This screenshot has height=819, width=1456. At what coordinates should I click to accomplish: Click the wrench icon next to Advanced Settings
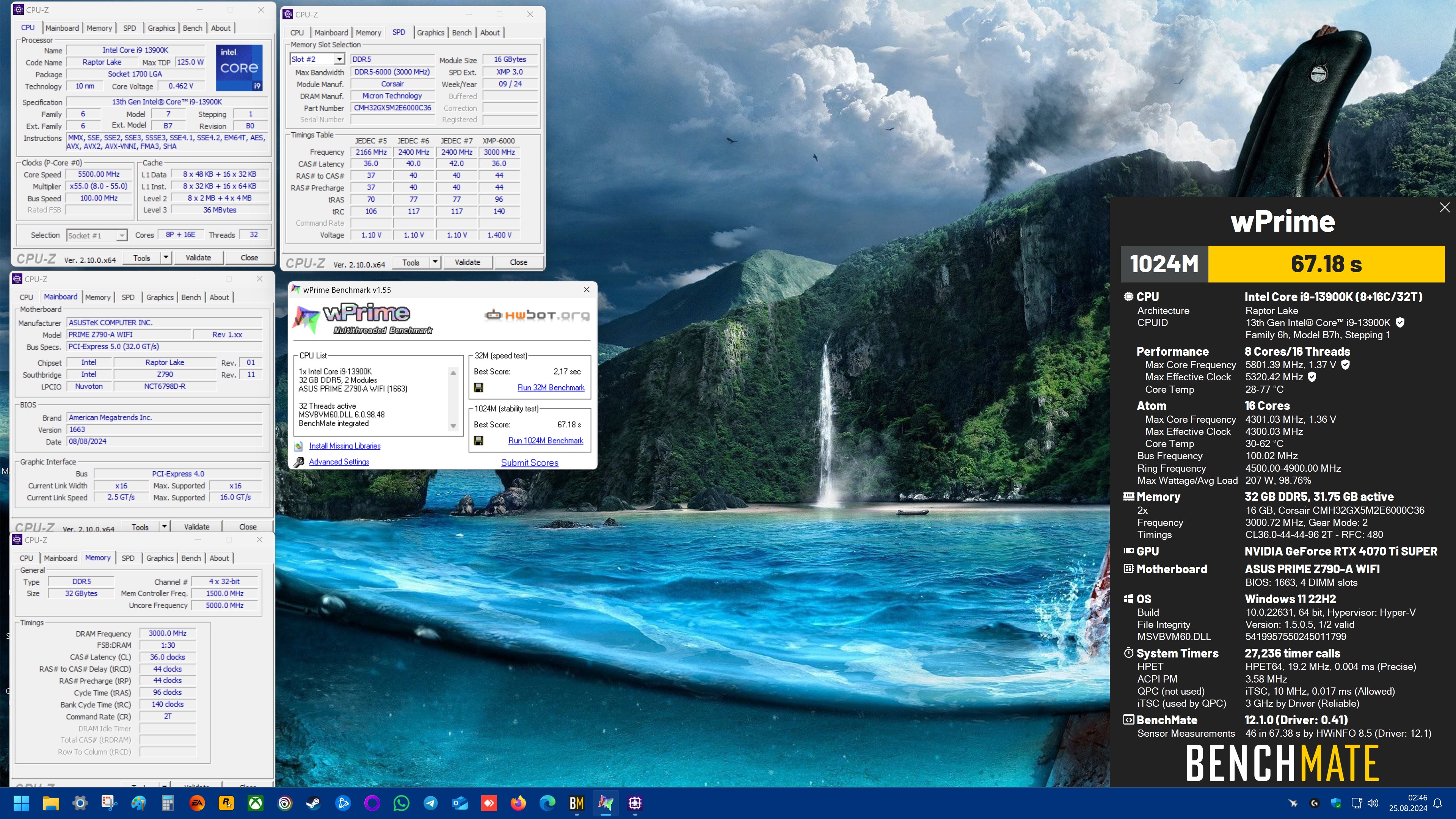[298, 462]
